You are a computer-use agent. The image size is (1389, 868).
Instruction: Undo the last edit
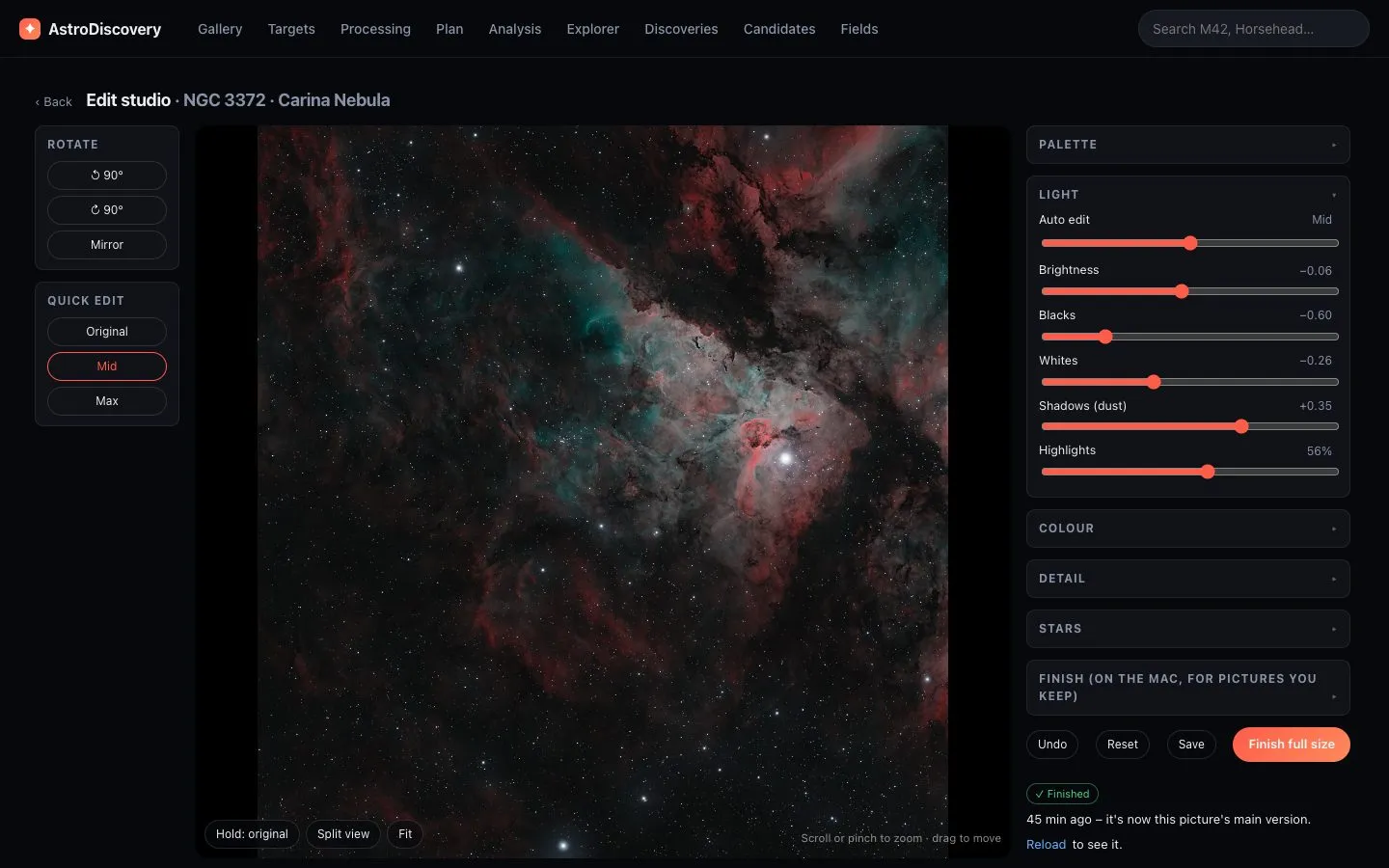tap(1052, 745)
